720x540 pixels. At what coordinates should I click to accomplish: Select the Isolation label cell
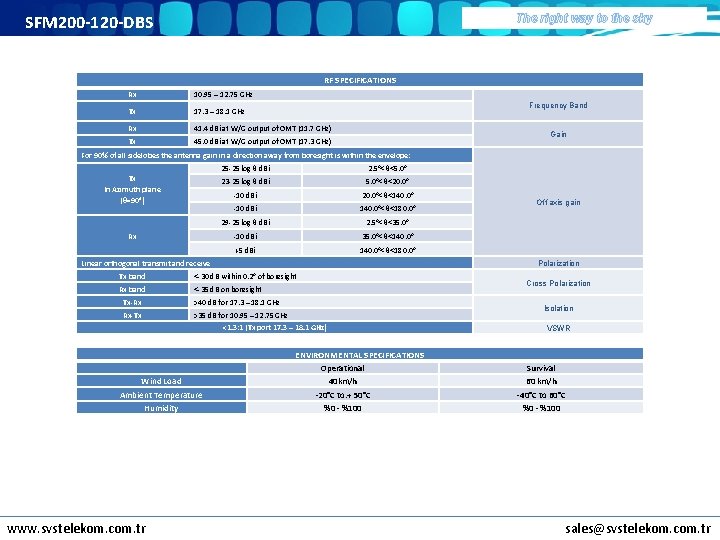(558, 308)
